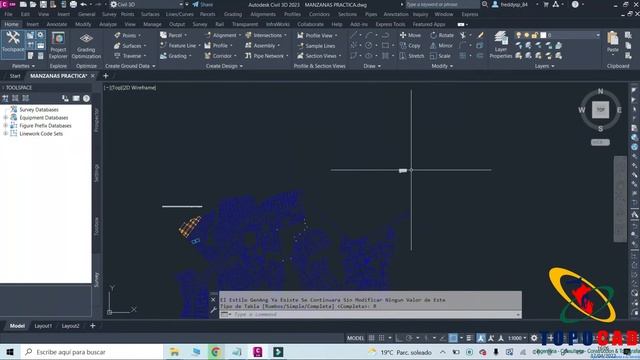Image resolution: width=640 pixels, height=360 pixels.
Task: Open the layer name dropdown list
Action: 598,36
